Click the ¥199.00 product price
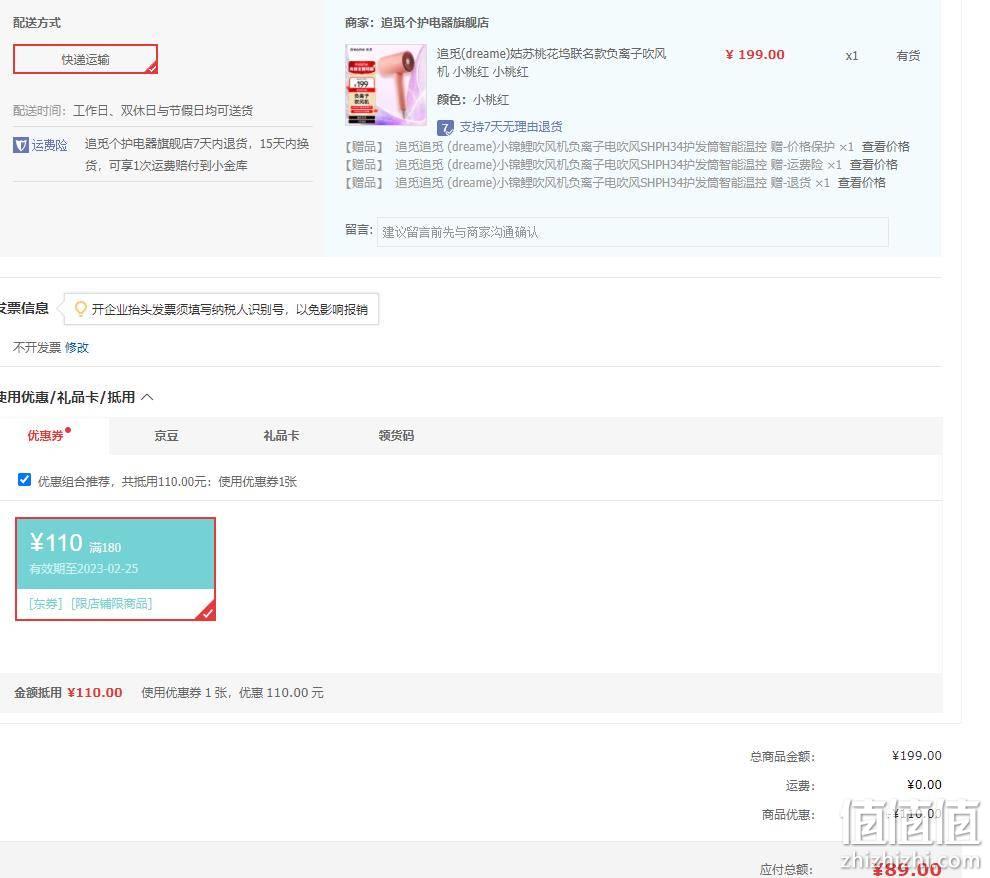The height and width of the screenshot is (878, 990). point(754,55)
